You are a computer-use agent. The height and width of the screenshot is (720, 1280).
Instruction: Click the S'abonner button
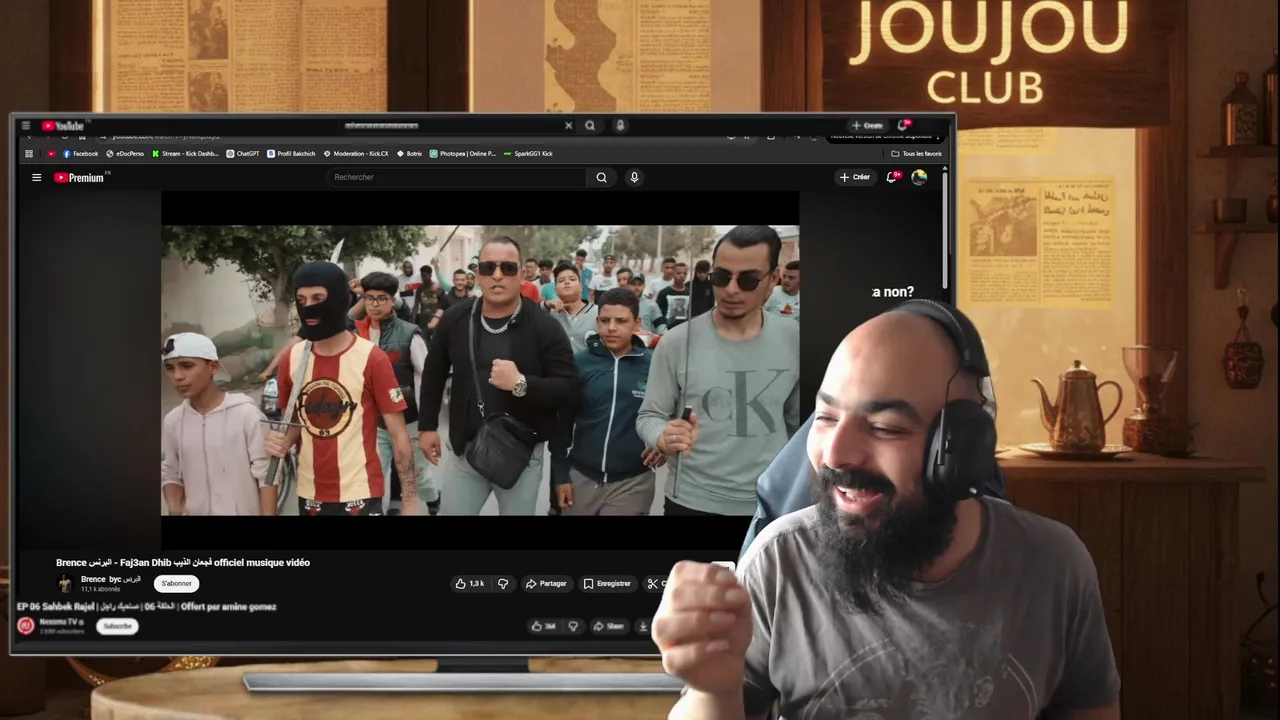click(x=176, y=584)
